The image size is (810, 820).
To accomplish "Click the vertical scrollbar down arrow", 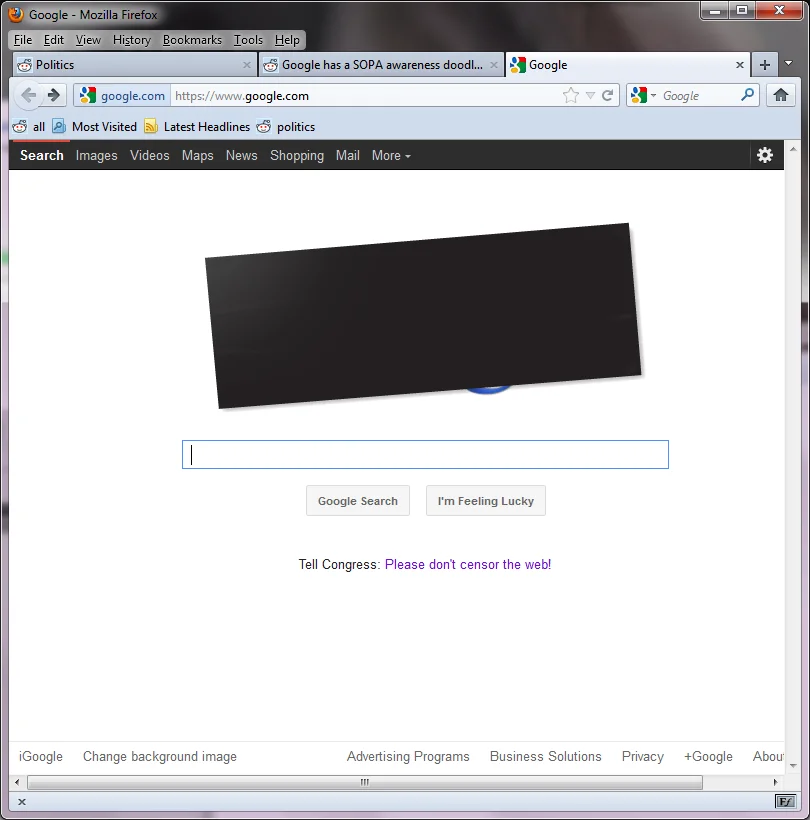I will click(793, 766).
